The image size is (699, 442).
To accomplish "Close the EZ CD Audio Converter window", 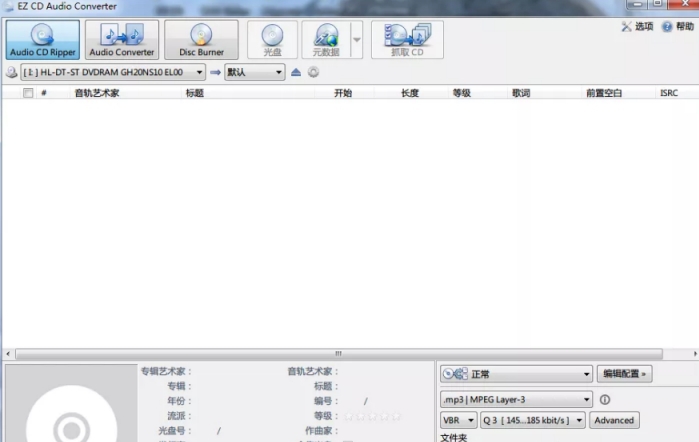I will pos(684,4).
